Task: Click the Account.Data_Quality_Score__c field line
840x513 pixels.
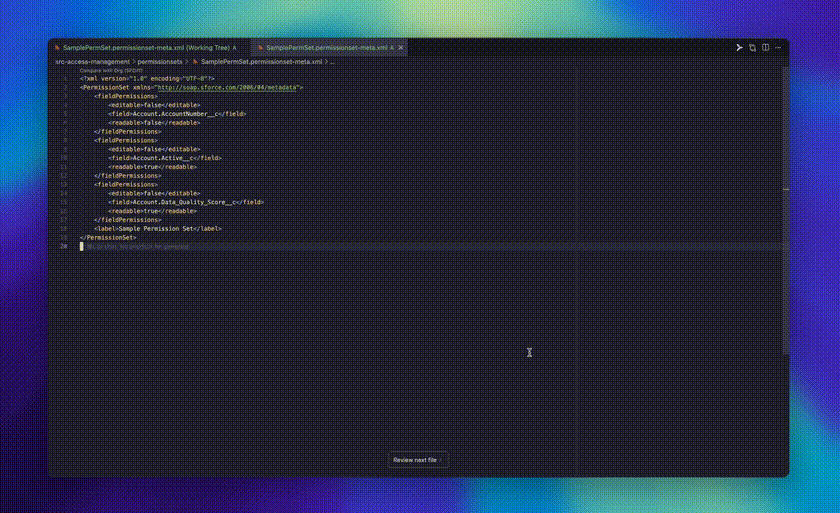Action: click(186, 202)
